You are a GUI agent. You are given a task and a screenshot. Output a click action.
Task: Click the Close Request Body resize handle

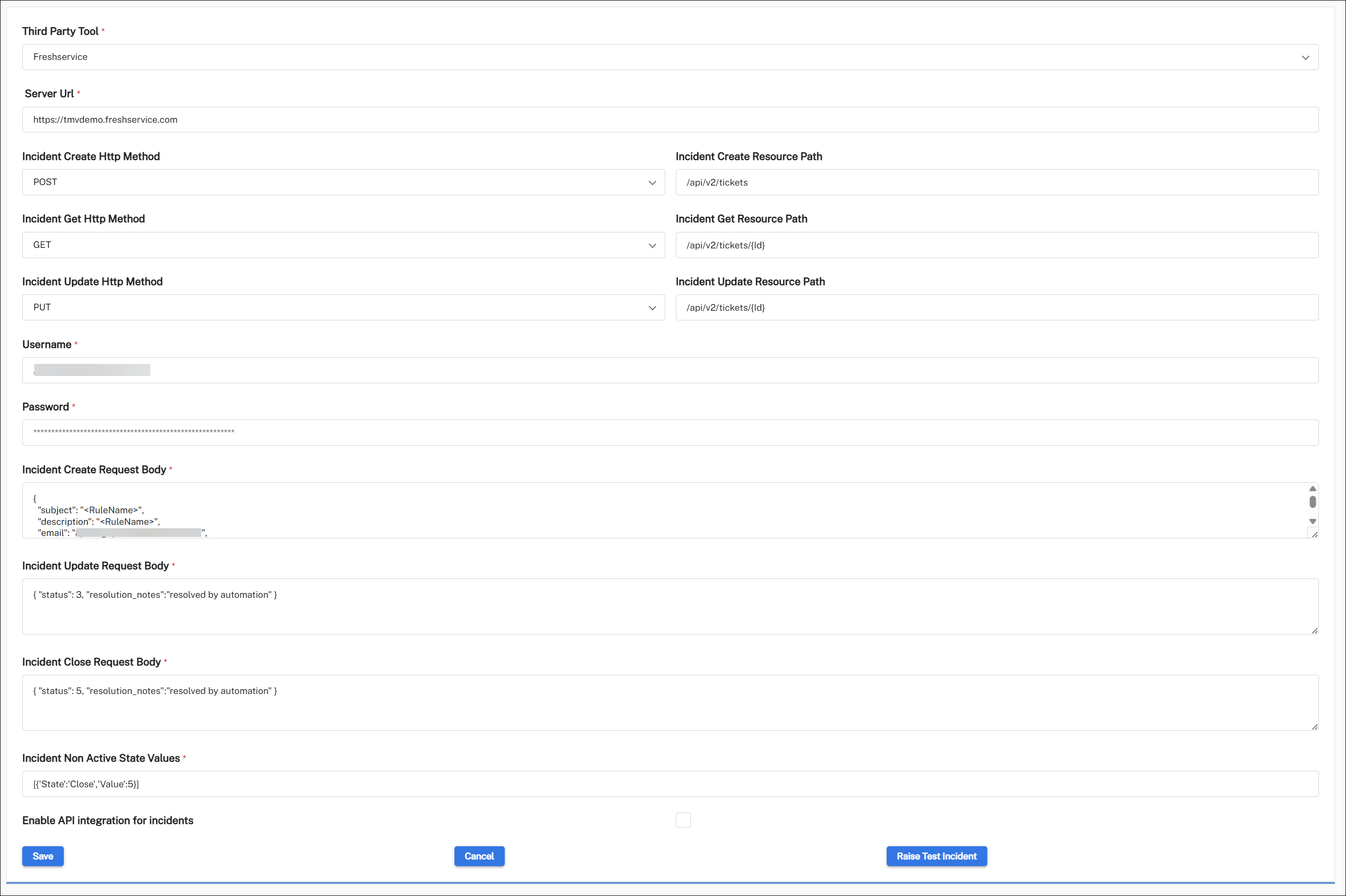pos(1315,727)
